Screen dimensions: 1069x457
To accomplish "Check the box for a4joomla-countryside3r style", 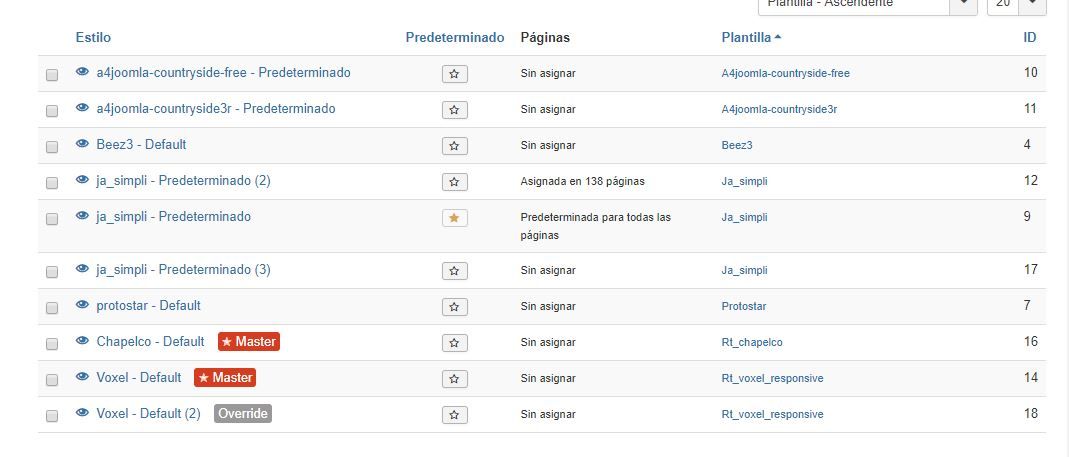I will point(52,110).
